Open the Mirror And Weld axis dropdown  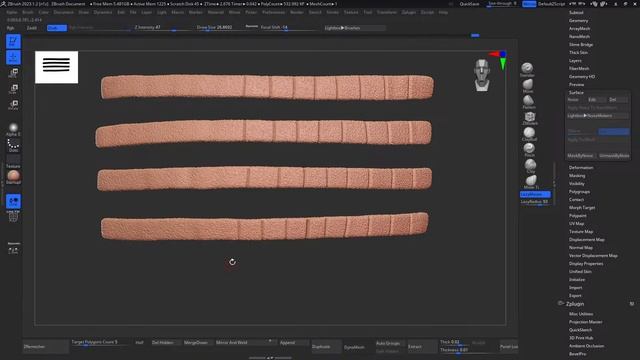pyautogui.click(x=270, y=341)
